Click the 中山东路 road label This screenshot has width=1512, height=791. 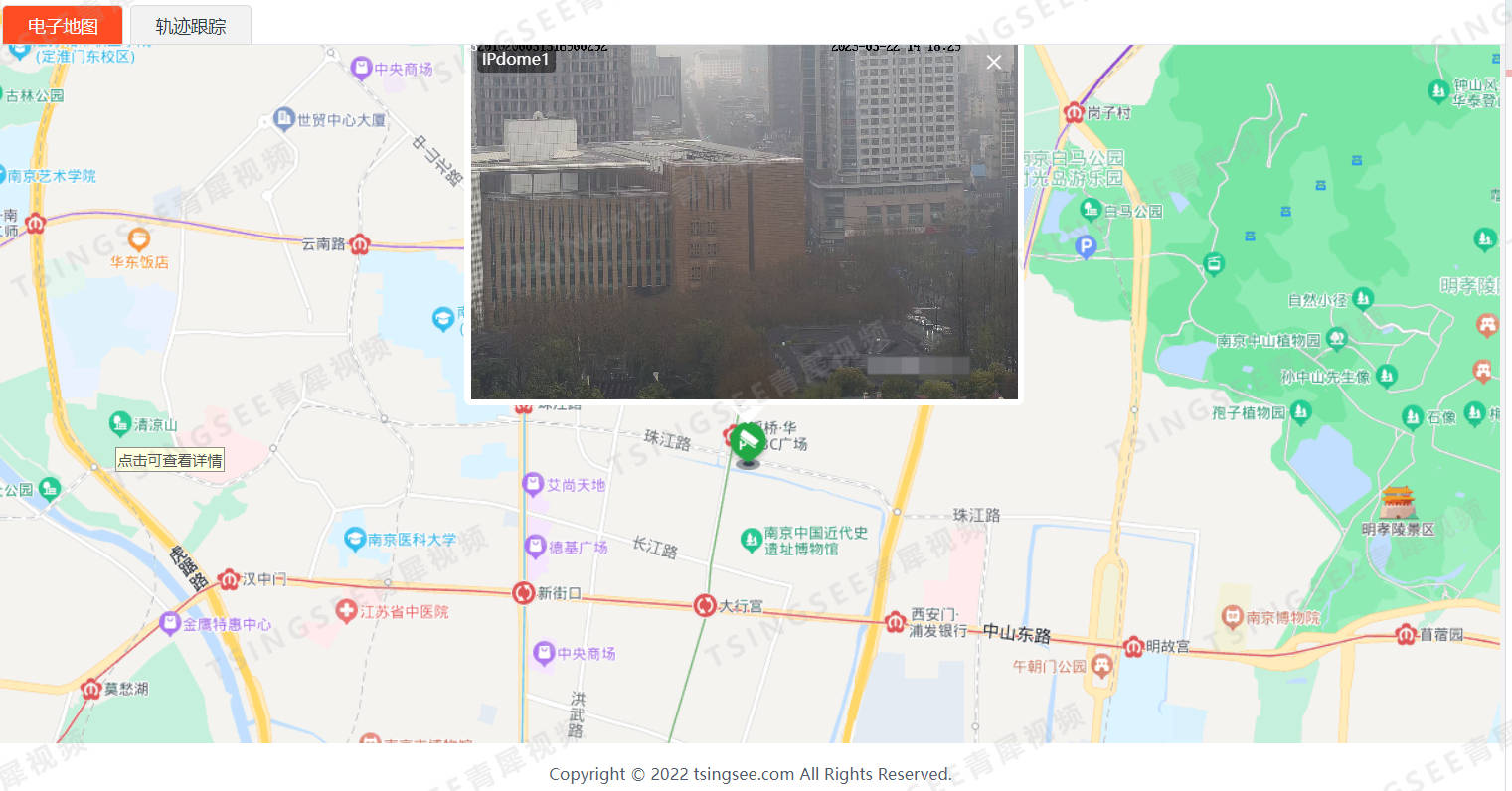click(1017, 634)
